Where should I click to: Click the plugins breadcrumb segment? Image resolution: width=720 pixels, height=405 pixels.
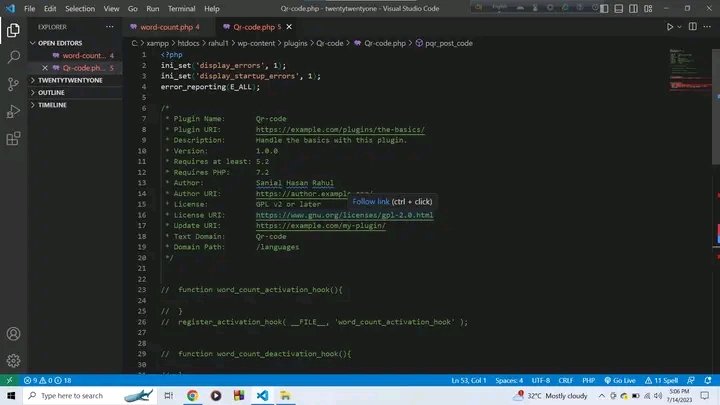click(x=295, y=43)
